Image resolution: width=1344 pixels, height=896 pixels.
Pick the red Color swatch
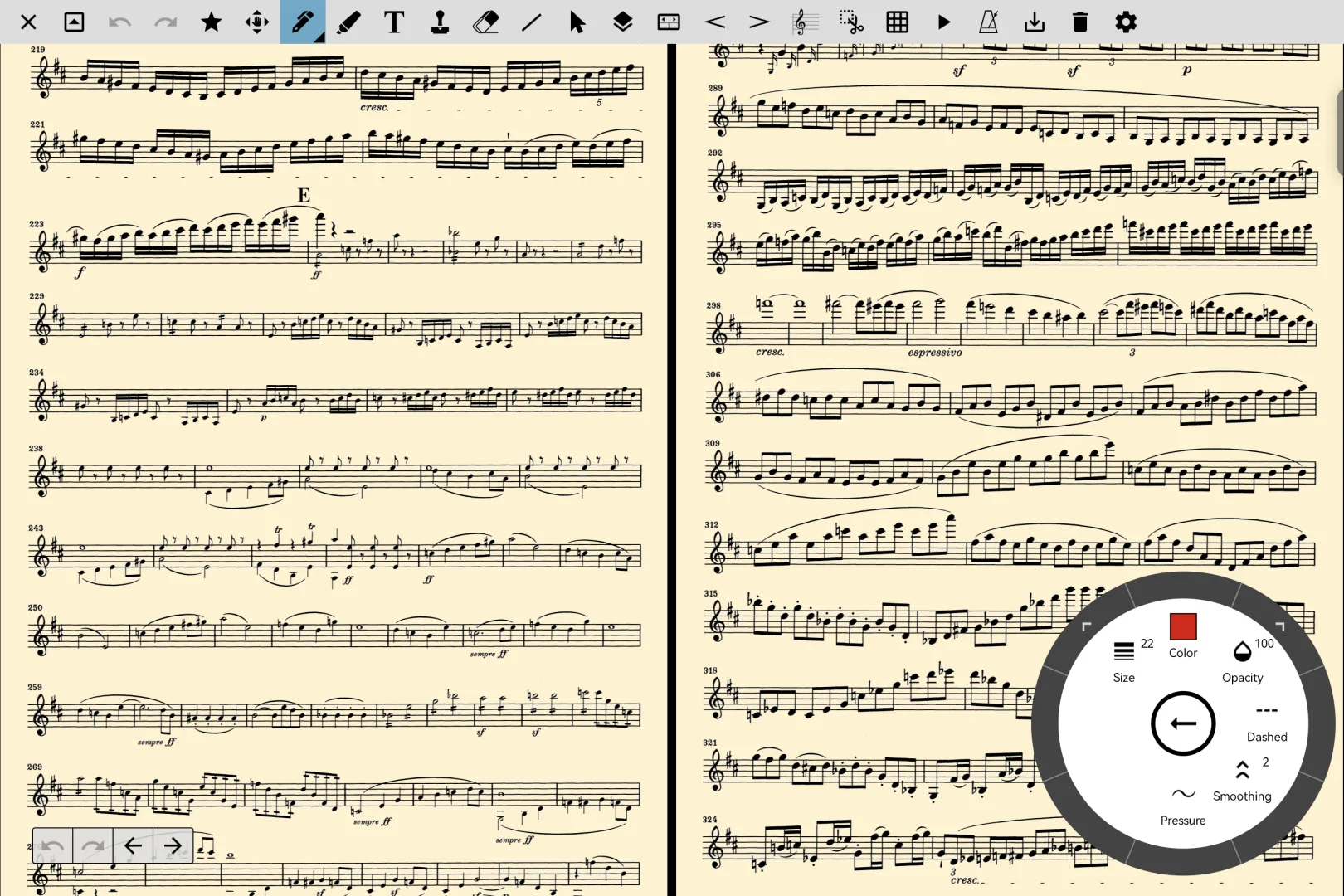pos(1183,626)
